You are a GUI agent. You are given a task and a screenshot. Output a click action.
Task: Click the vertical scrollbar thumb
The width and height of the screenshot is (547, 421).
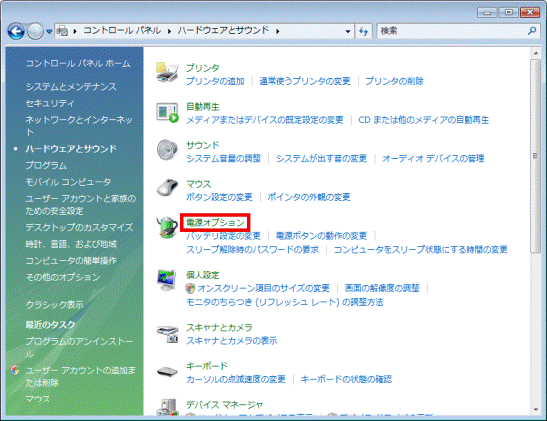point(535,156)
